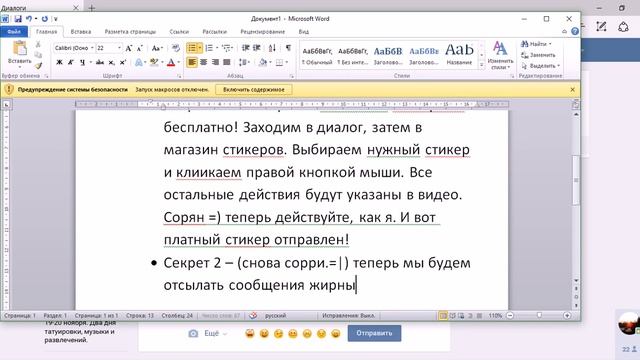Viewport: 640px width, 360px height.
Task: Click Выделить (Select) in editing group
Action: [x=541, y=66]
